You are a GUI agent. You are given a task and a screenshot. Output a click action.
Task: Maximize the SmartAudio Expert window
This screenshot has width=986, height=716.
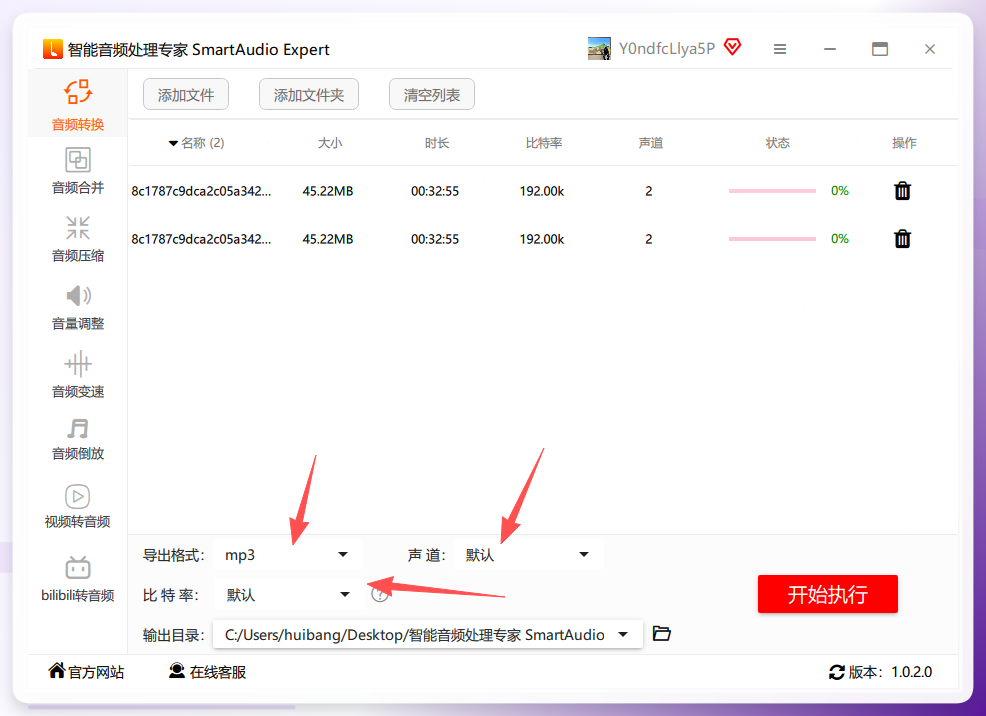(x=880, y=49)
